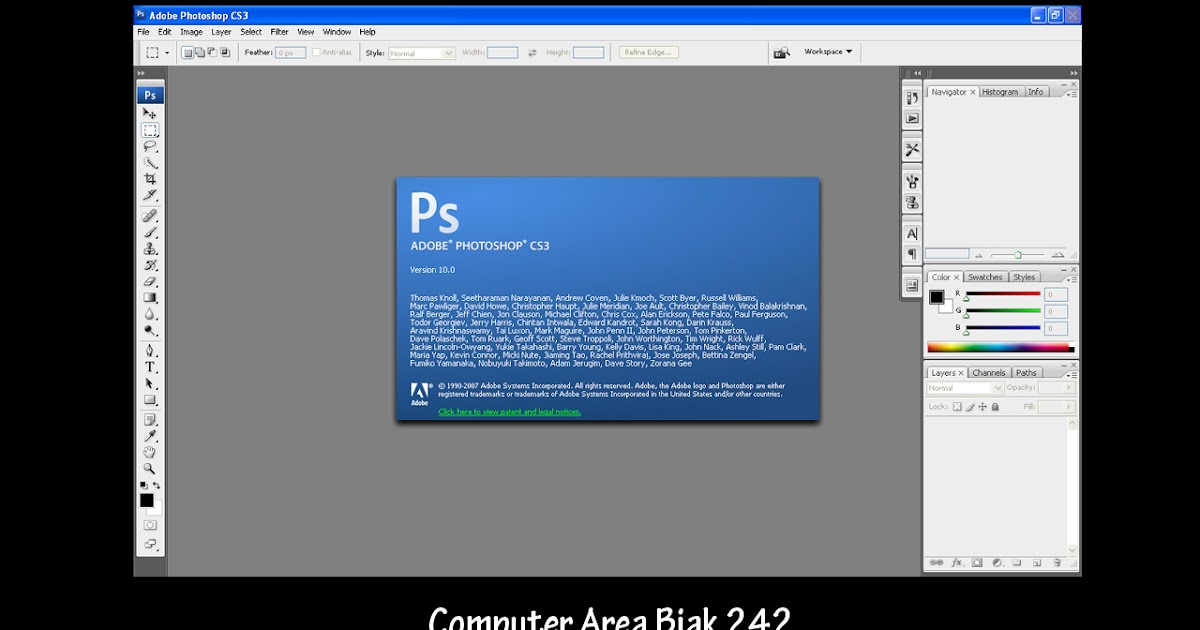Open the Style dropdown in options bar
The height and width of the screenshot is (630, 1200).
click(x=421, y=53)
